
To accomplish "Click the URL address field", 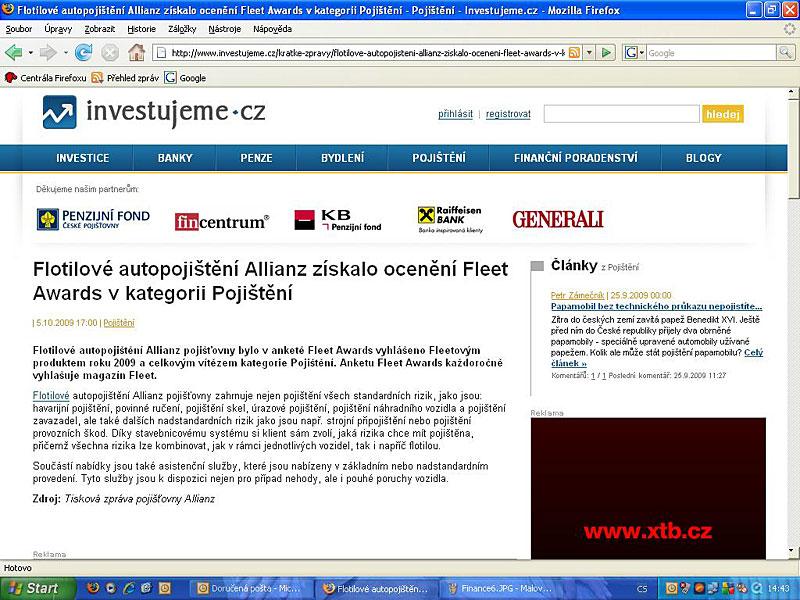I will point(367,53).
